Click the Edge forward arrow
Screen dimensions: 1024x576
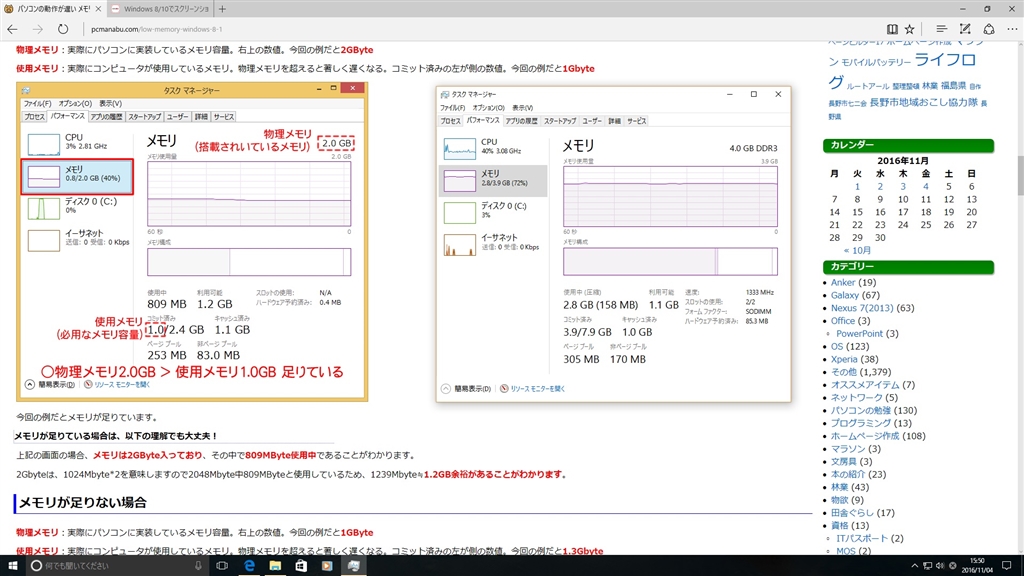(37, 29)
